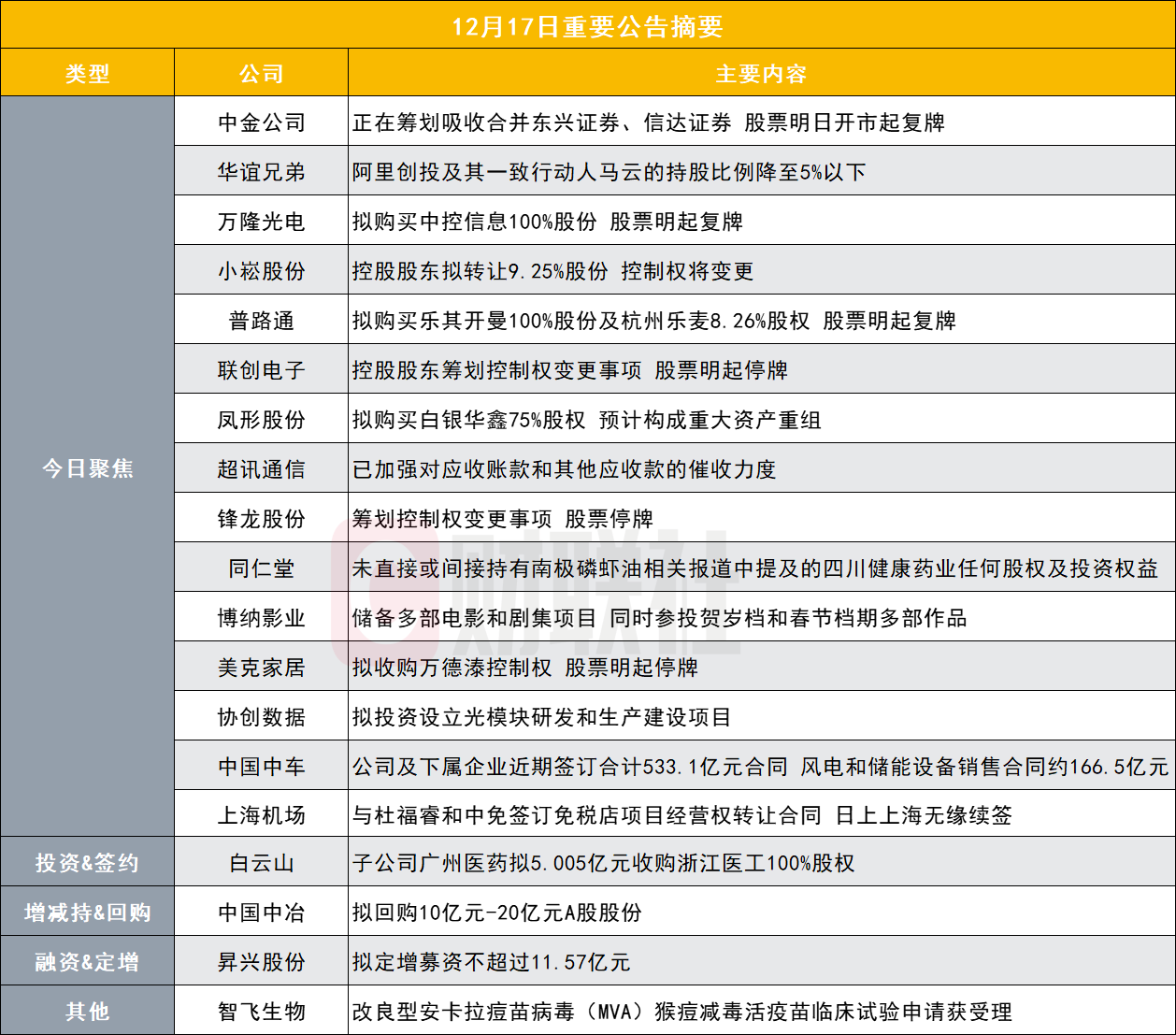Screen dimensions: 1176x1035
Task: Click the 主要内容 column header
Action: point(761,74)
